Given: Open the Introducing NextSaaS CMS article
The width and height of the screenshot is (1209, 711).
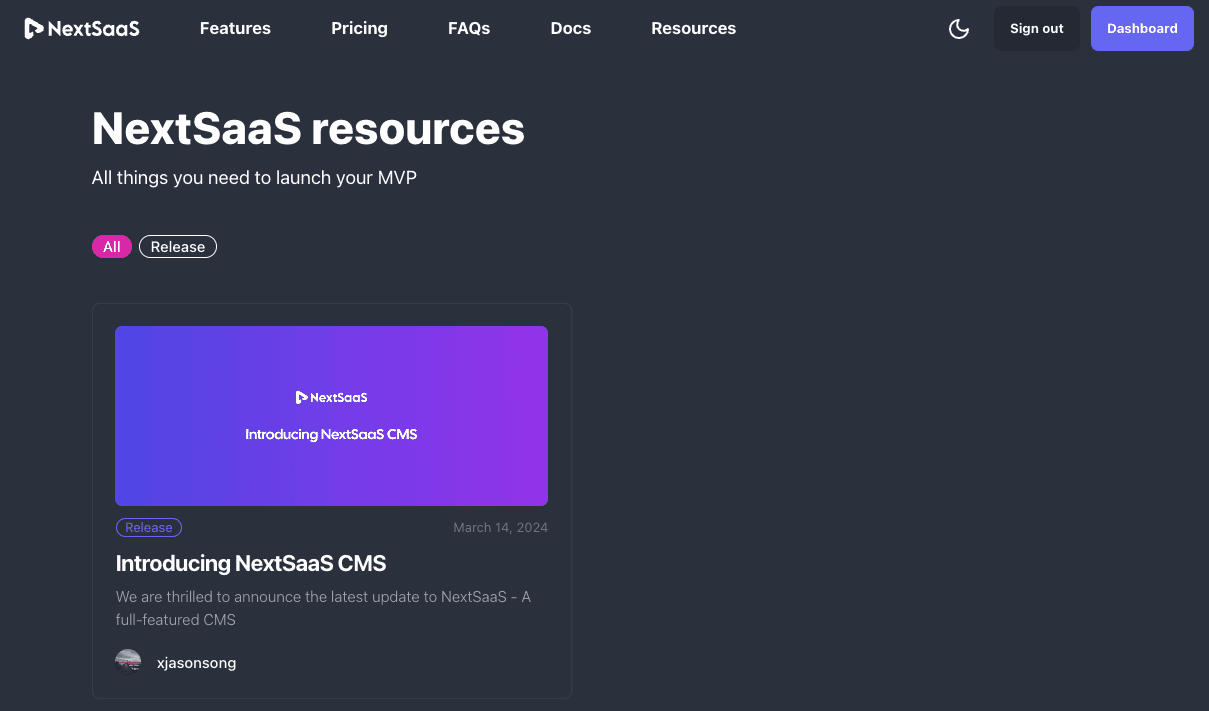Looking at the screenshot, I should pos(251,563).
